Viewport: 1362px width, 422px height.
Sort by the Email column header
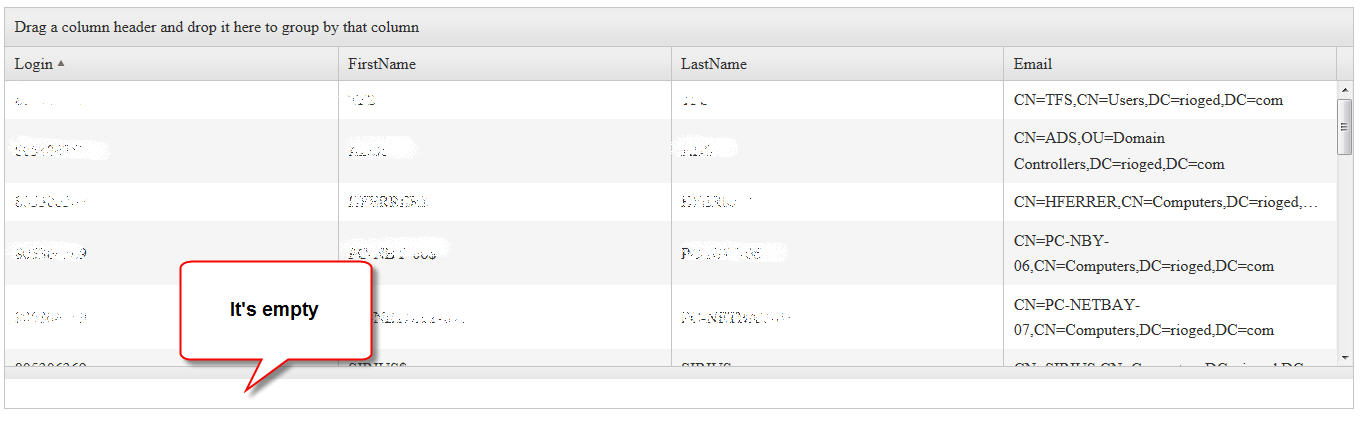tap(1033, 64)
